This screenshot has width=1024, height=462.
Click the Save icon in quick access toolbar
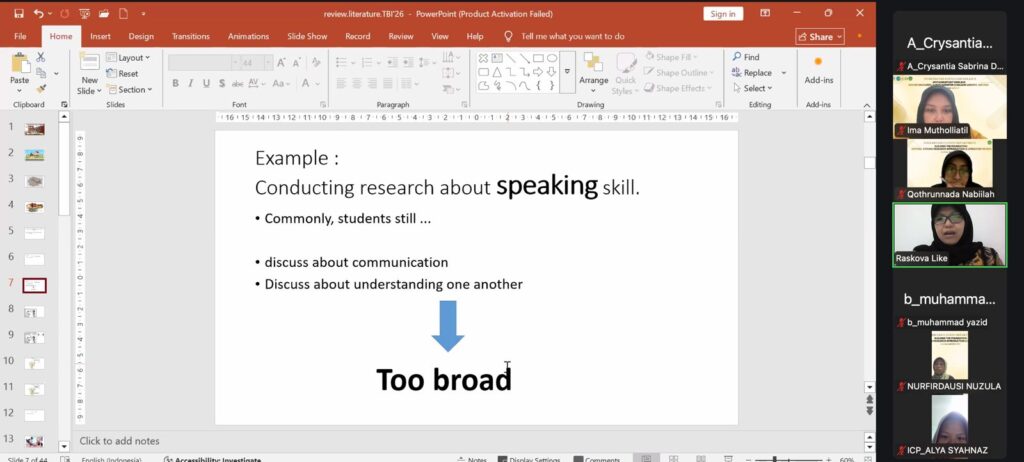click(x=16, y=14)
